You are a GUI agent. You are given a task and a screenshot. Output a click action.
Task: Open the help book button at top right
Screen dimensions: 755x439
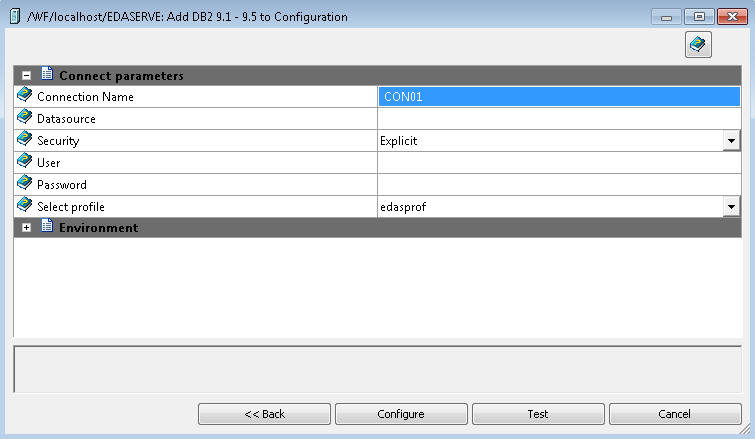click(x=698, y=45)
